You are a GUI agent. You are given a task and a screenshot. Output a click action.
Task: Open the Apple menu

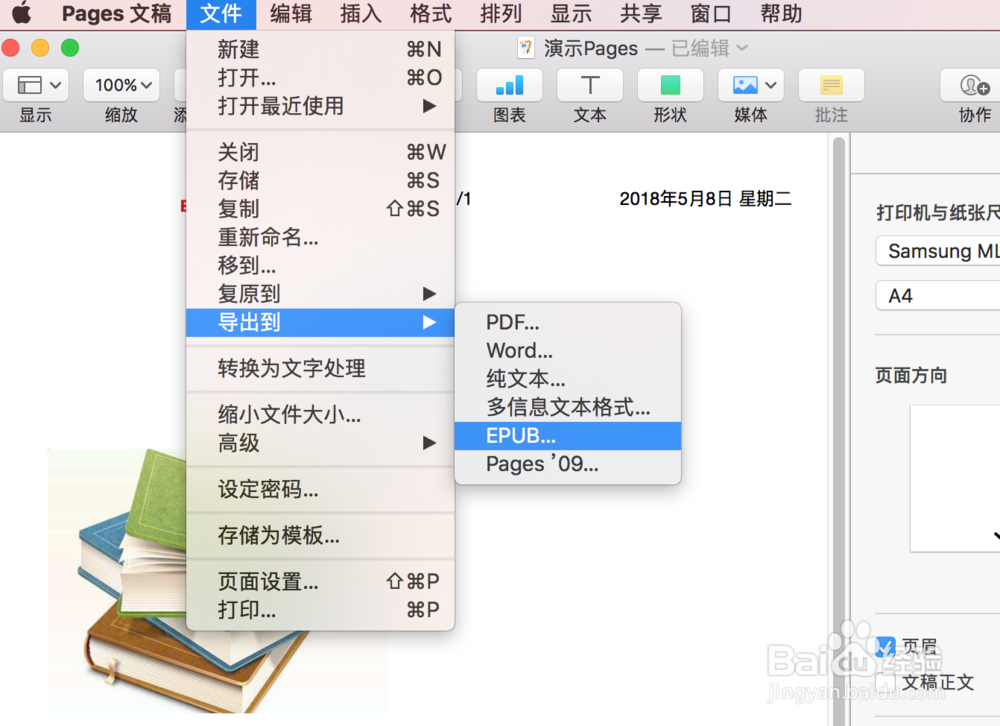click(22, 14)
